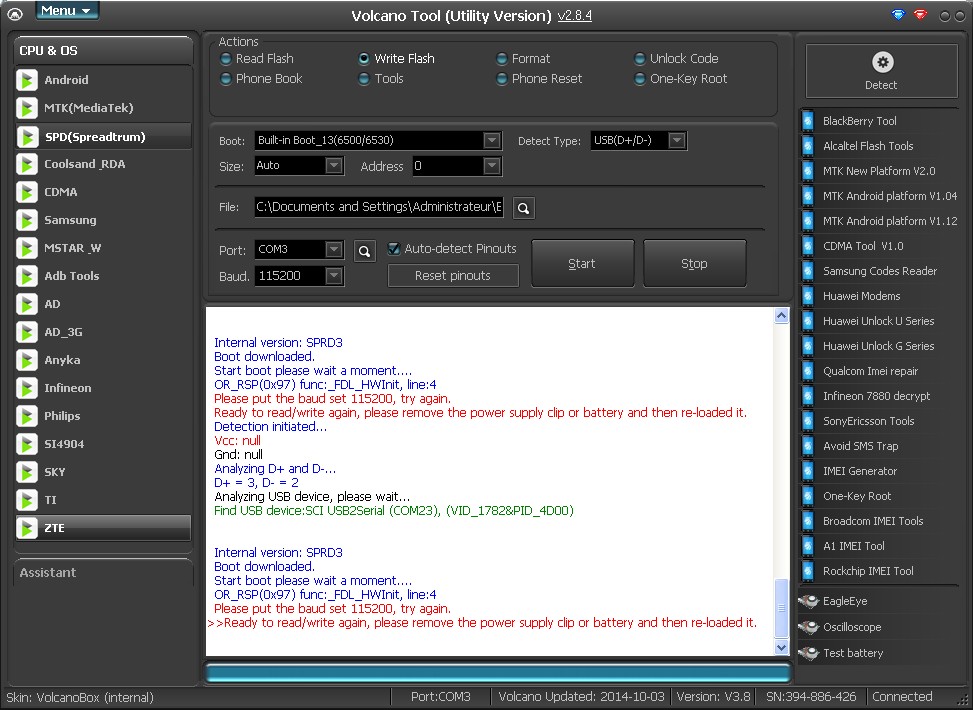Click the EagleEye icon

(808, 601)
